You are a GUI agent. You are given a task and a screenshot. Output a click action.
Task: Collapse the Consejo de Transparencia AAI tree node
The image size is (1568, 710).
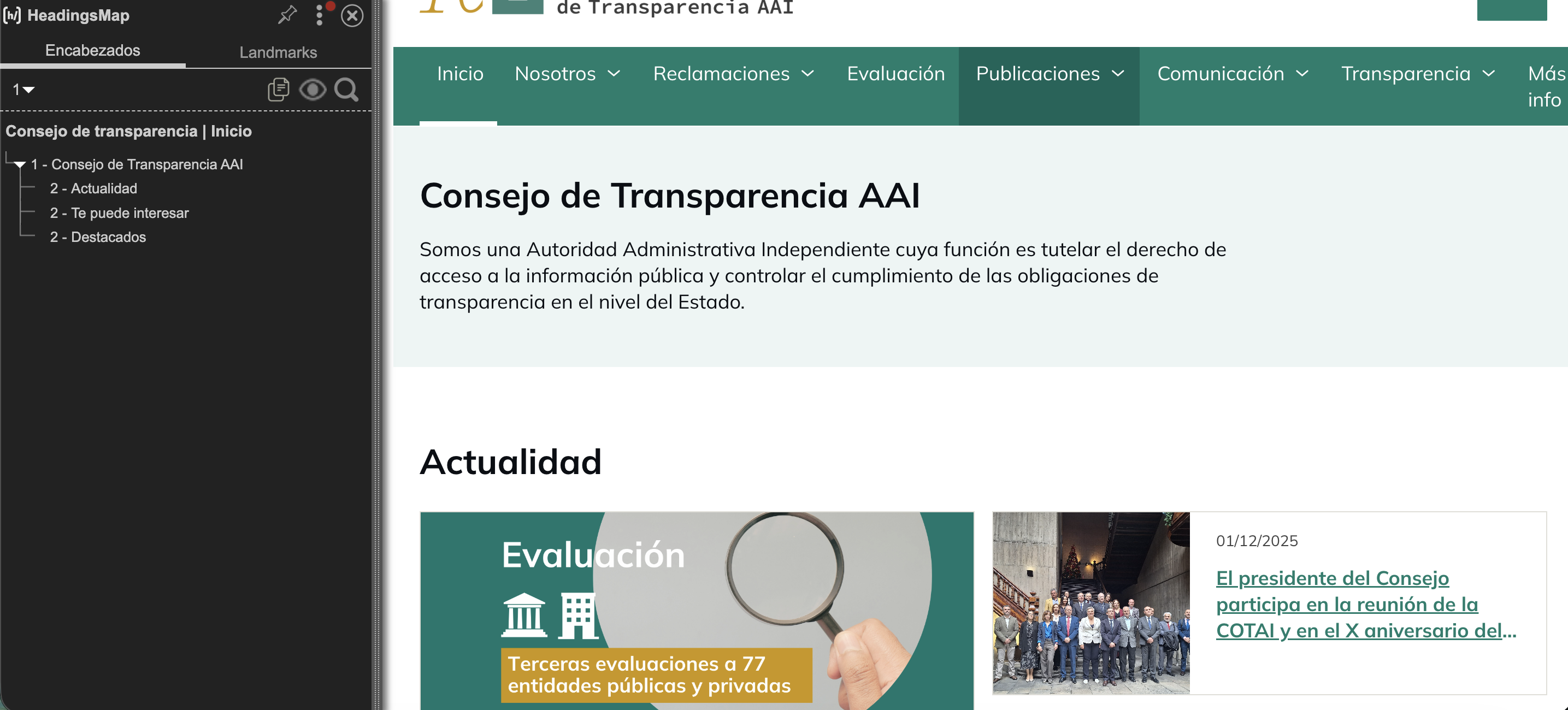click(20, 164)
